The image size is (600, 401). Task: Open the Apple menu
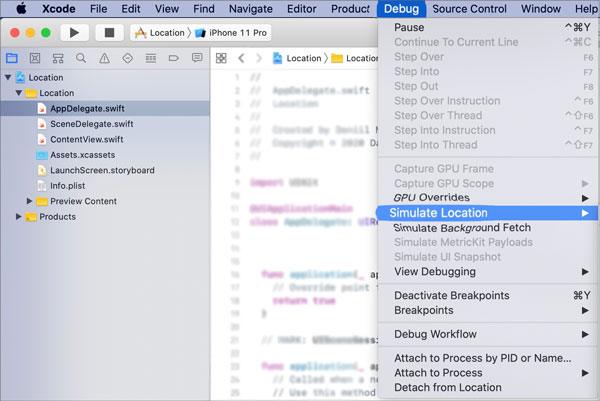point(21,8)
